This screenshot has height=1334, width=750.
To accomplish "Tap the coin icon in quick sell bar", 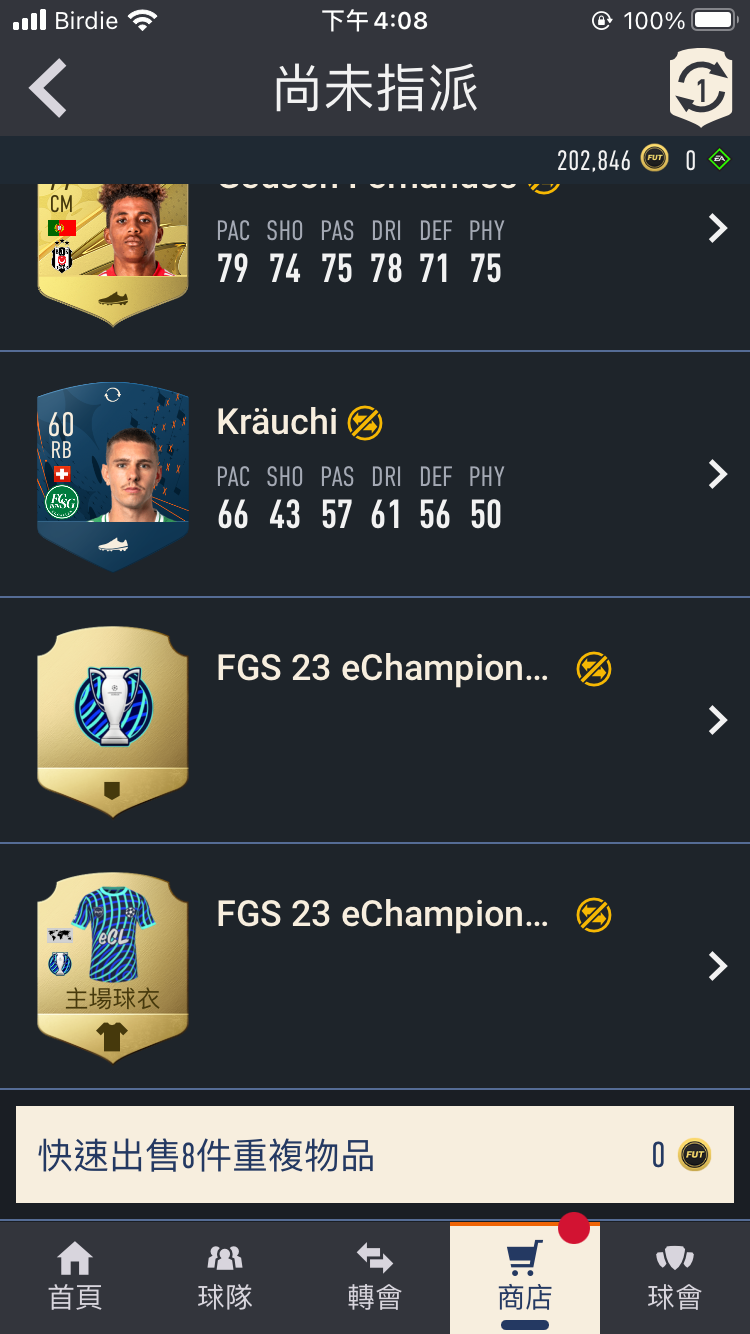I will click(695, 1155).
